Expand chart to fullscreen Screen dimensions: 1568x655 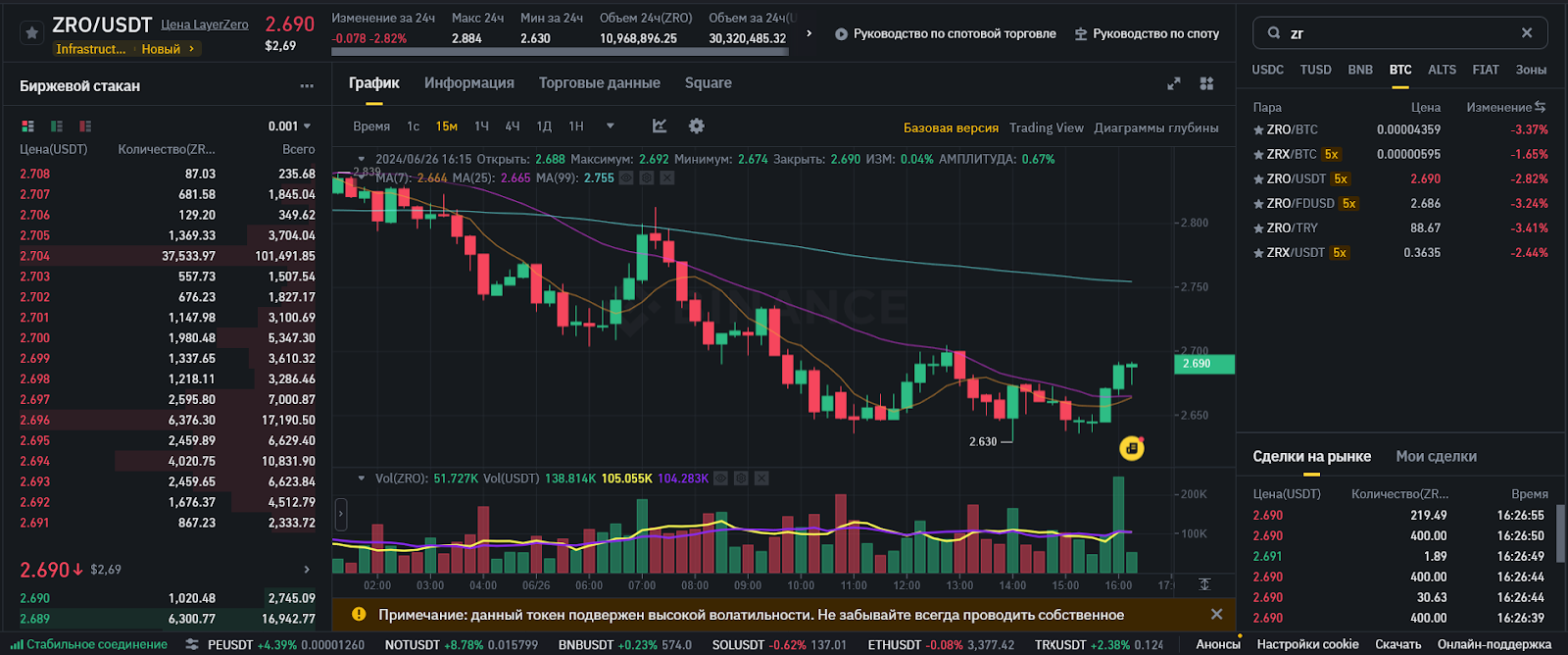pyautogui.click(x=1174, y=83)
